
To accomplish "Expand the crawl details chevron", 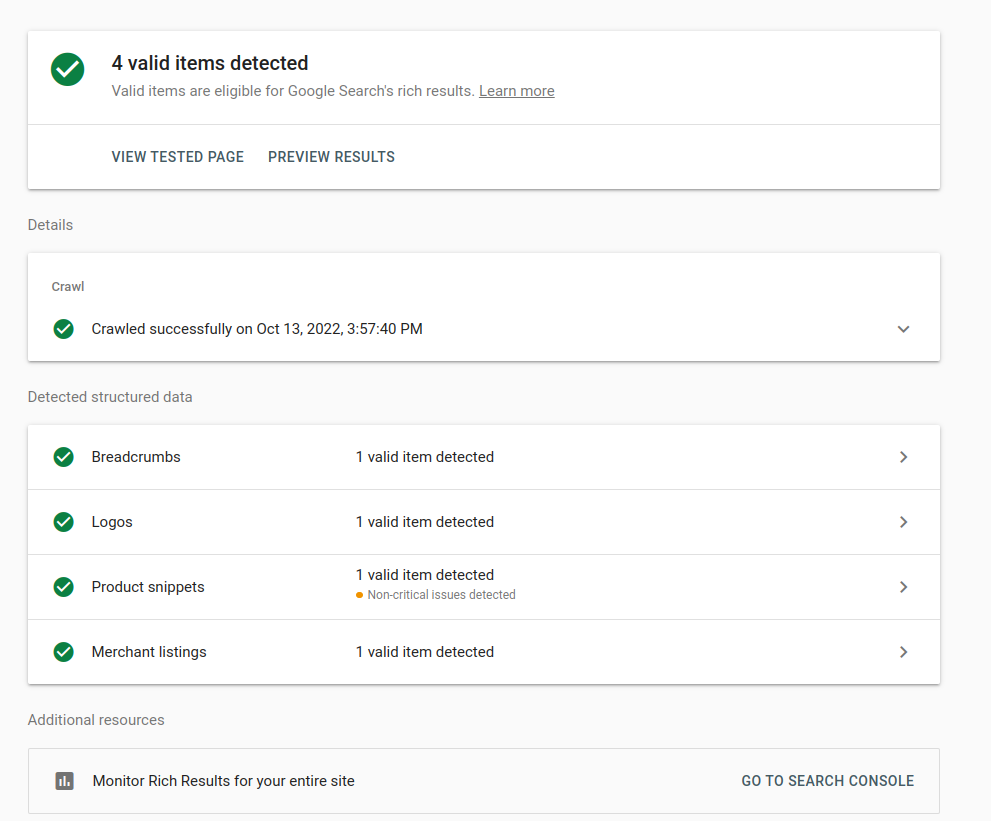I will (x=903, y=328).
